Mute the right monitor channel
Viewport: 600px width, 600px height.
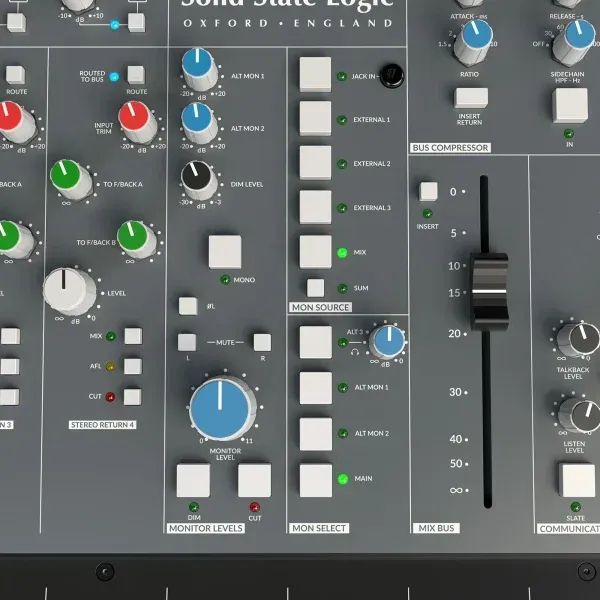tap(262, 342)
